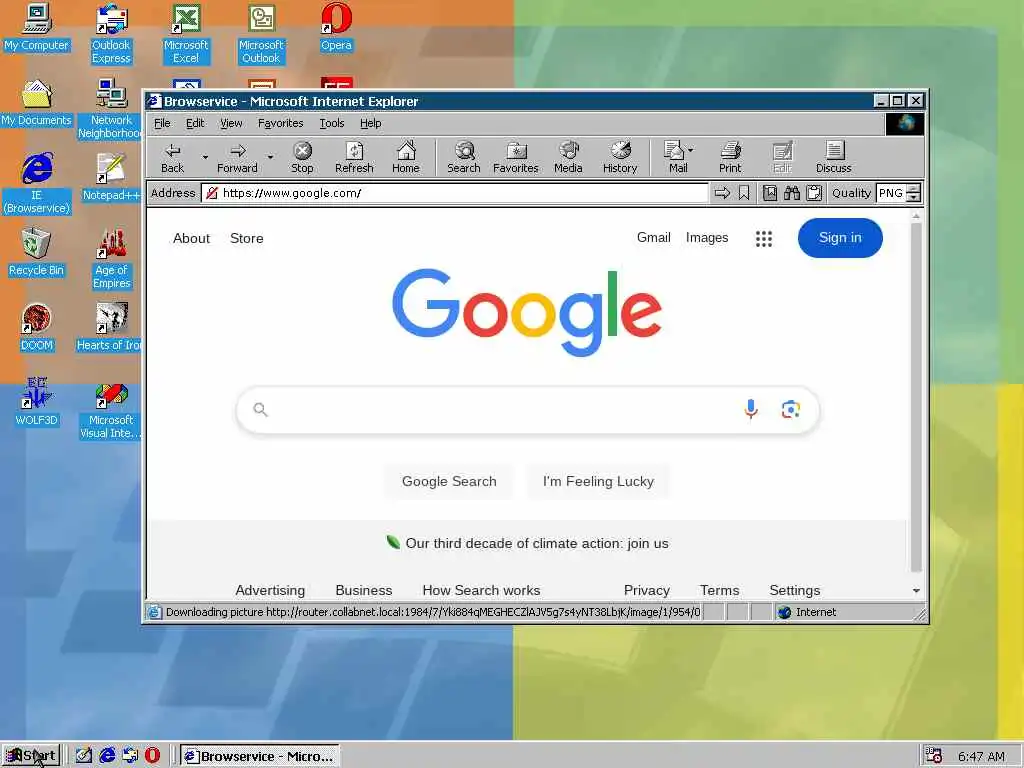Launch Outlook Express from quick launch bar
This screenshot has height=768, width=1024.
[x=130, y=756]
